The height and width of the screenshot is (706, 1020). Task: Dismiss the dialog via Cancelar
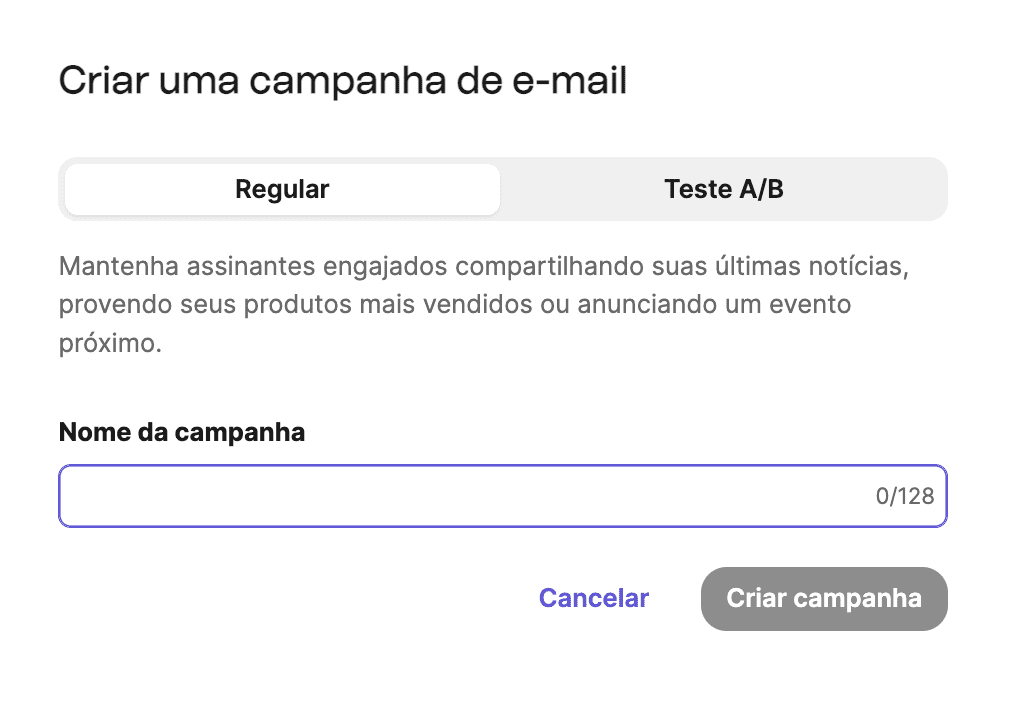coord(593,598)
